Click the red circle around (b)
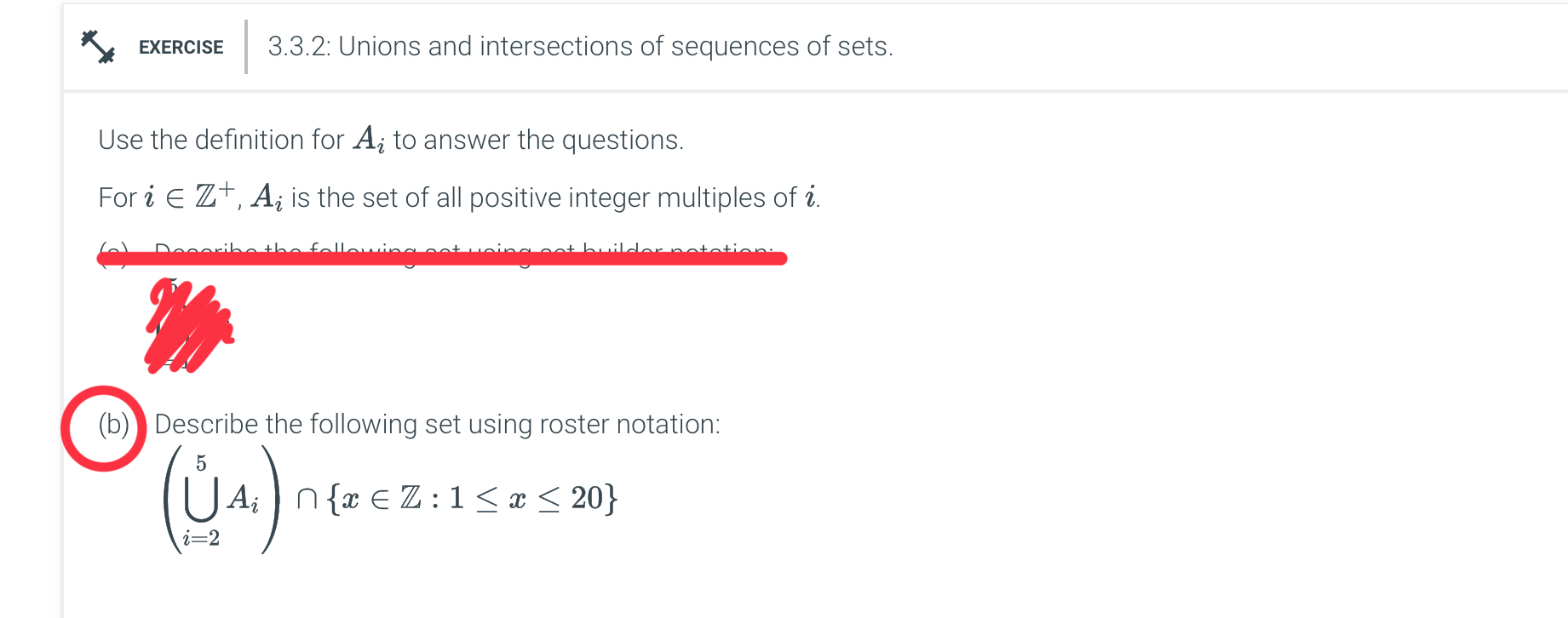Screen dimensions: 1568x618 104,428
